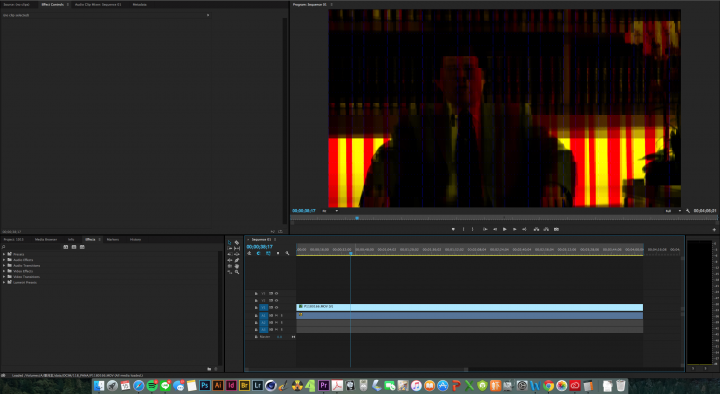720x394 pixels.
Task: Filter Effects by YUV icon
Action: point(82,247)
